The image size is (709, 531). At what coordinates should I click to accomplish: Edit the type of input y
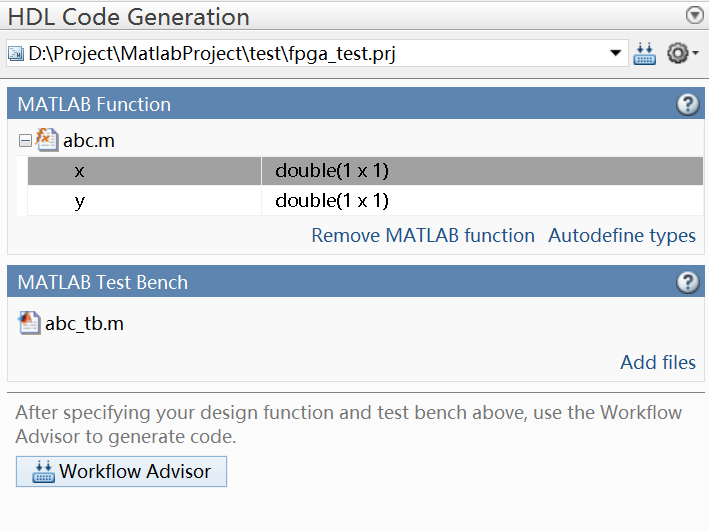tap(331, 201)
